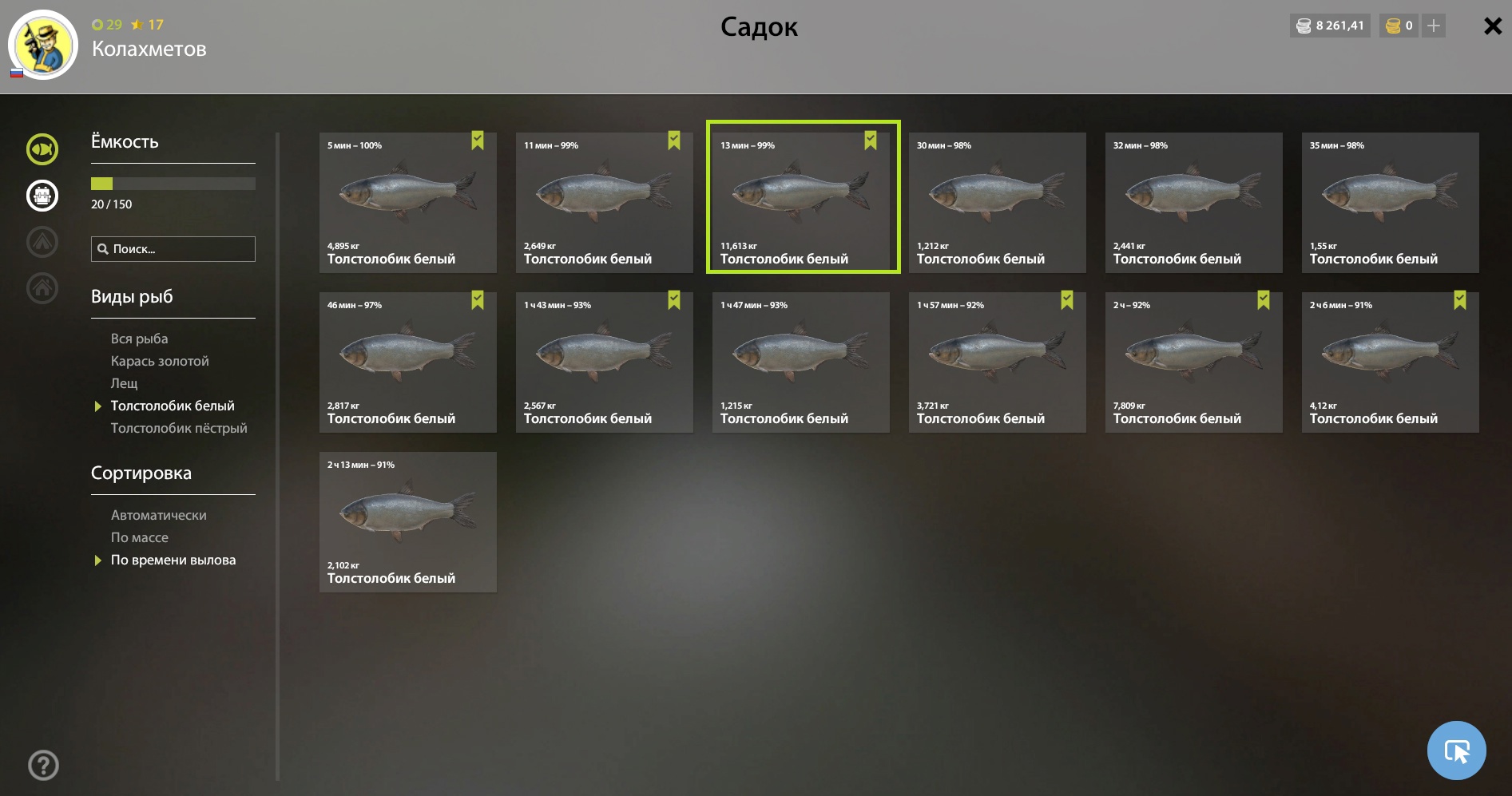
Task: Sort by По массе
Action: pyautogui.click(x=140, y=537)
